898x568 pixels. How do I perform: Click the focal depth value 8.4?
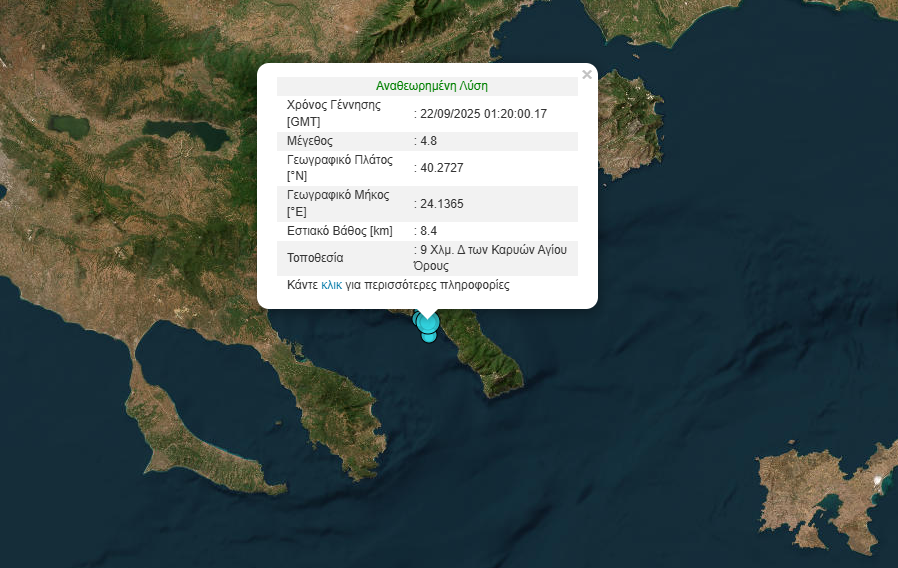pyautogui.click(x=427, y=231)
